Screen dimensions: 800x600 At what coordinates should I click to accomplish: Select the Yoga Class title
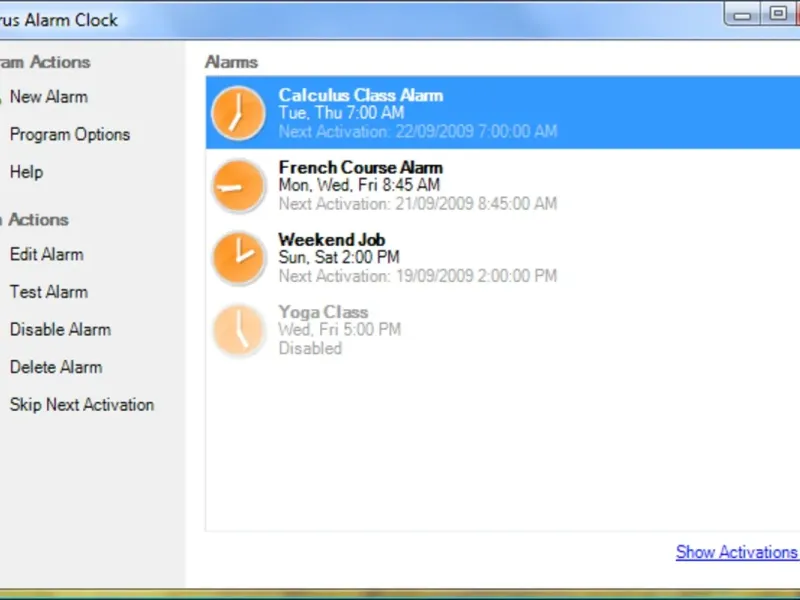tap(323, 312)
